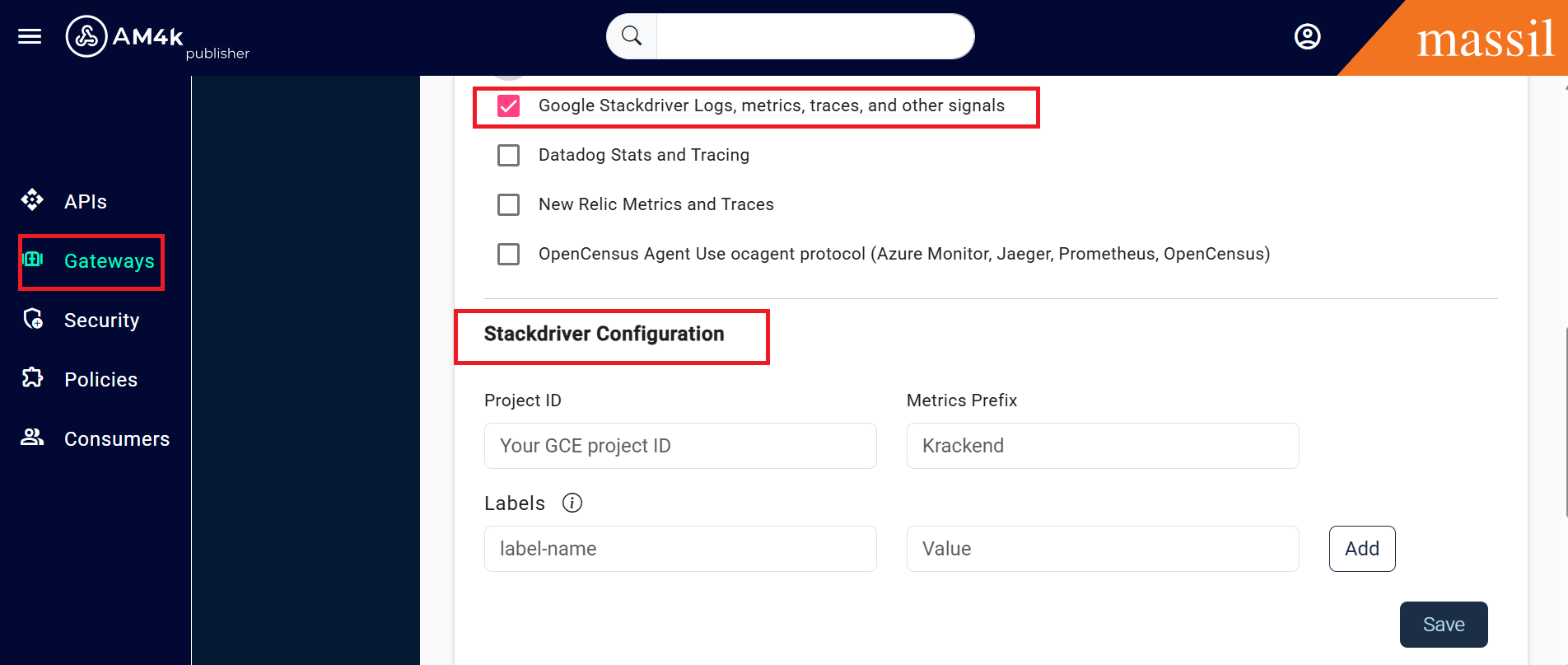Image resolution: width=1568 pixels, height=665 pixels.
Task: Open the Security menu item
Action: tap(101, 321)
